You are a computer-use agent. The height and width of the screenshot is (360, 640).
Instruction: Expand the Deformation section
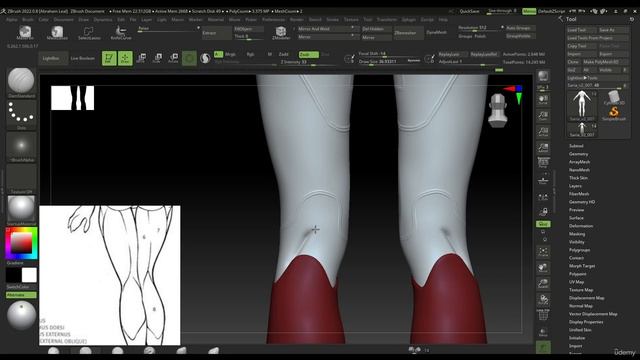coord(581,226)
